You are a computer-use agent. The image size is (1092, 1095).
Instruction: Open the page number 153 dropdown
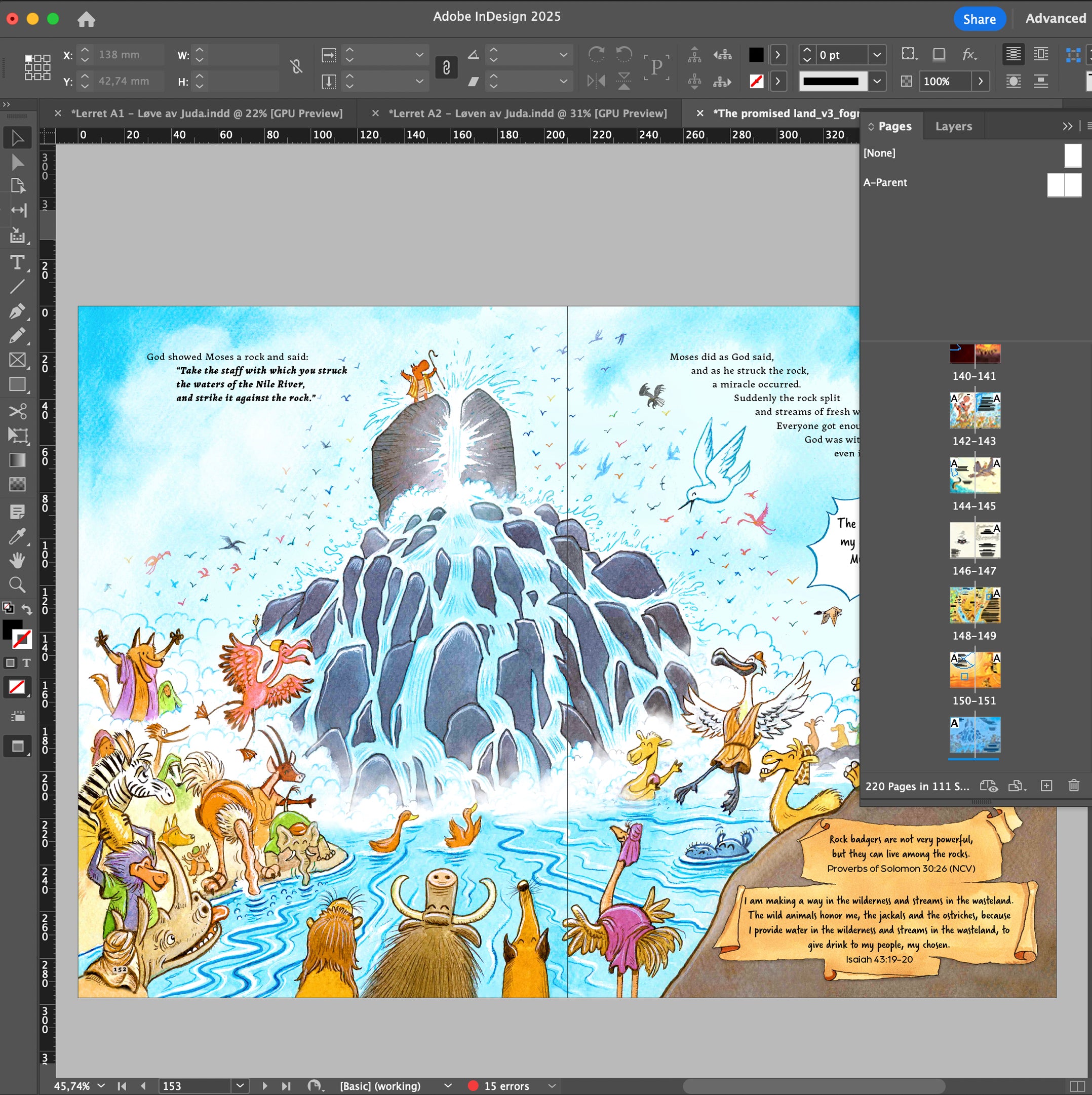tap(240, 1086)
